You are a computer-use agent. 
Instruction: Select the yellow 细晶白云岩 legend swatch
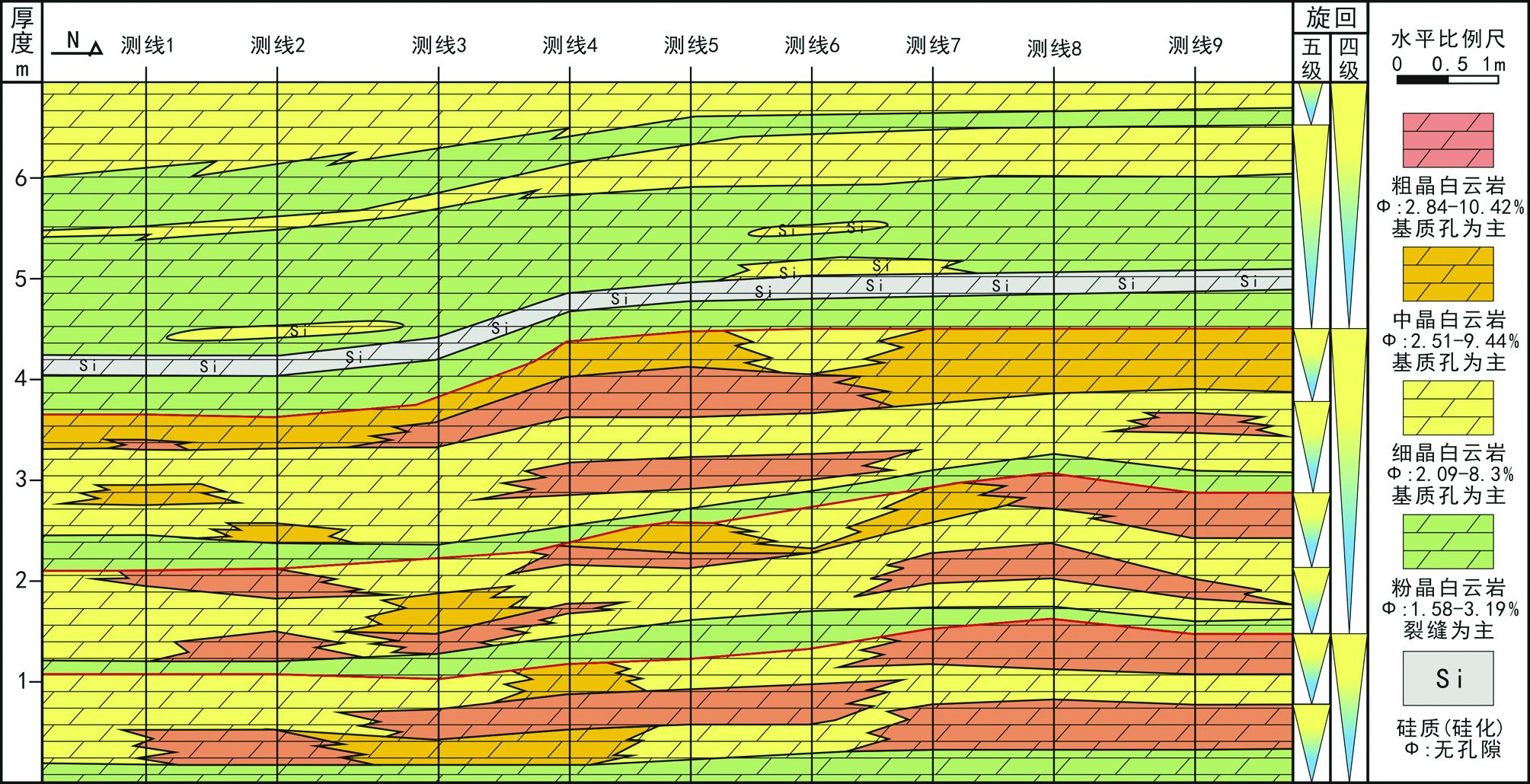[x=1448, y=409]
